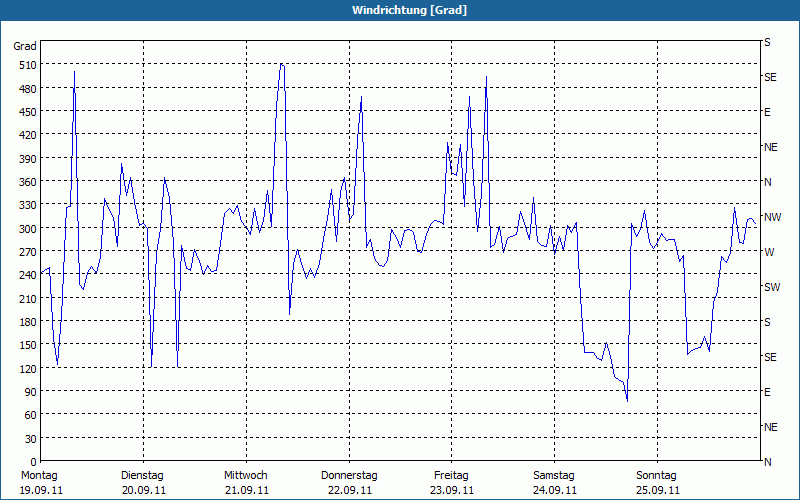The width and height of the screenshot is (800, 500).
Task: Click the 120 axis label
Action: tap(28, 369)
